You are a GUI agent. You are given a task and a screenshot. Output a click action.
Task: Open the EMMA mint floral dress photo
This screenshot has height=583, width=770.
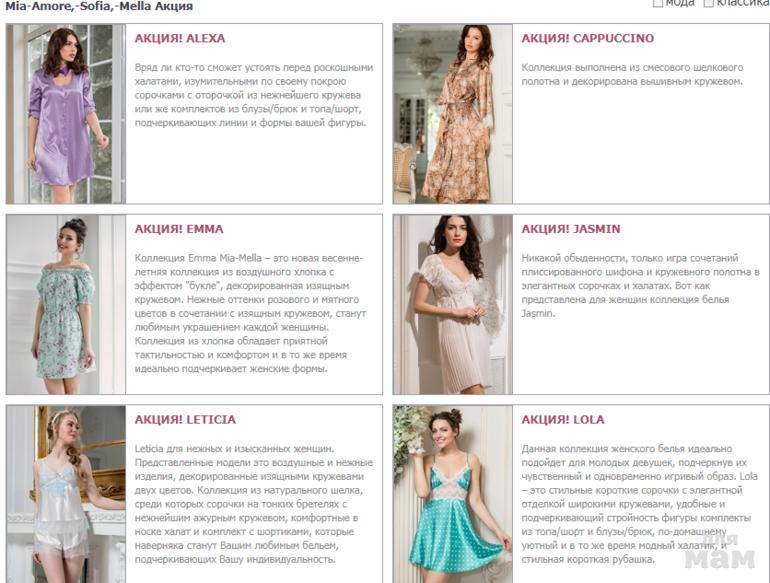click(66, 304)
